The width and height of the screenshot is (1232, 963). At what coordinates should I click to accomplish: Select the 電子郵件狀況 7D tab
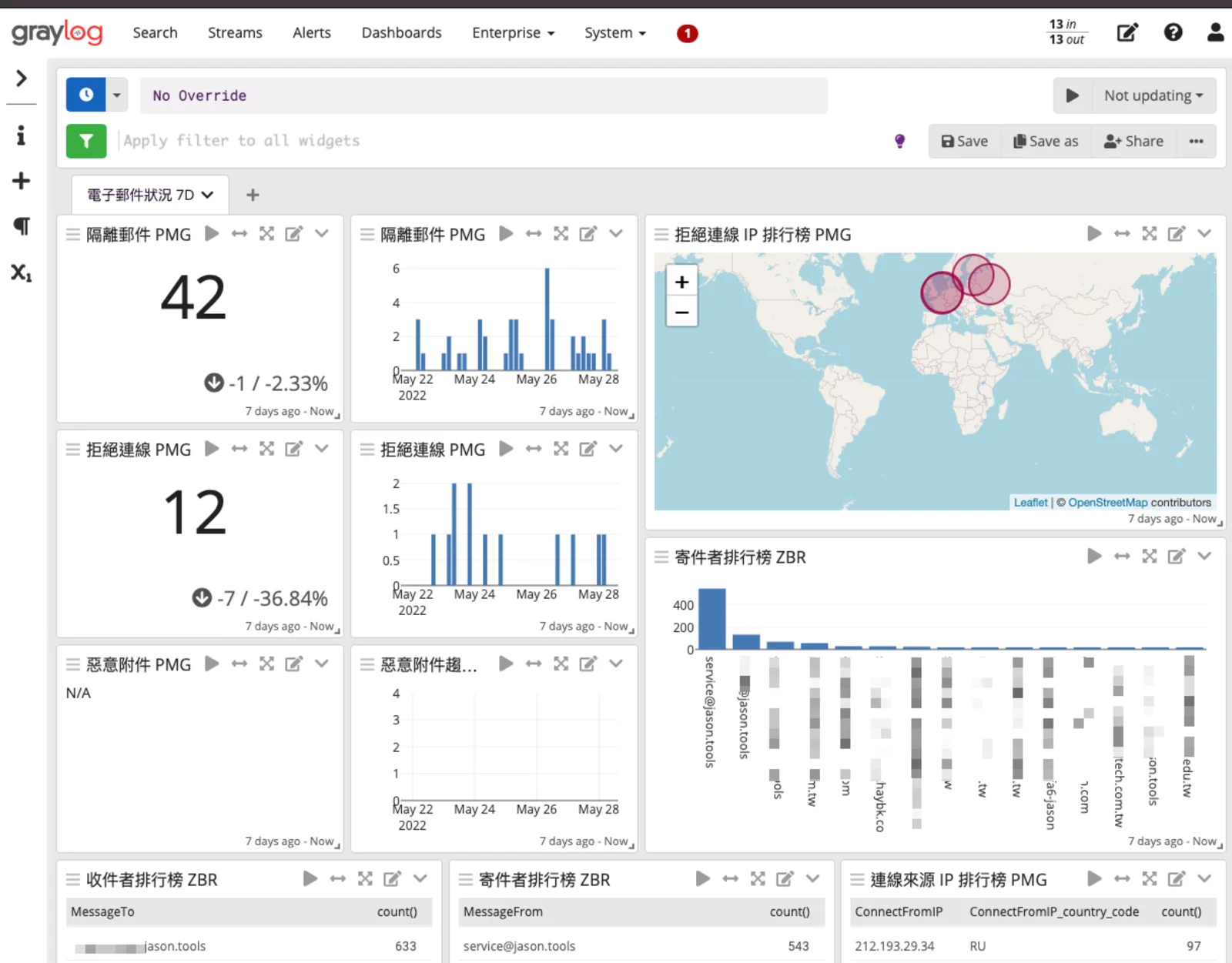(x=150, y=195)
